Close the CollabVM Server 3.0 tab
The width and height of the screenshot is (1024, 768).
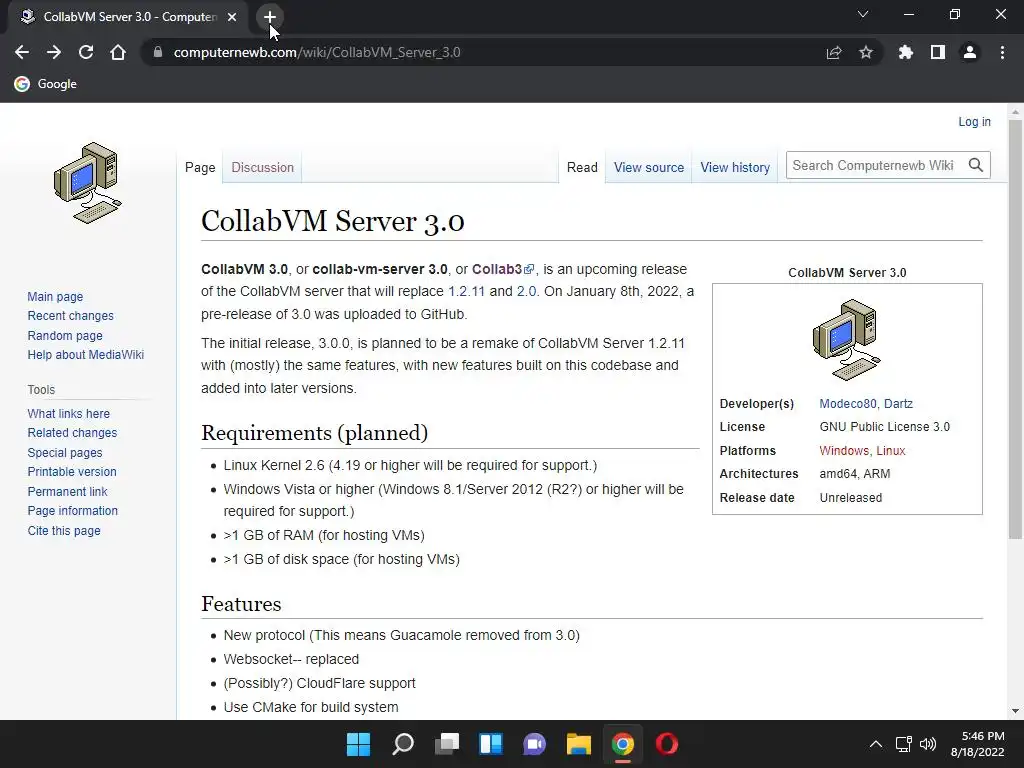[232, 17]
